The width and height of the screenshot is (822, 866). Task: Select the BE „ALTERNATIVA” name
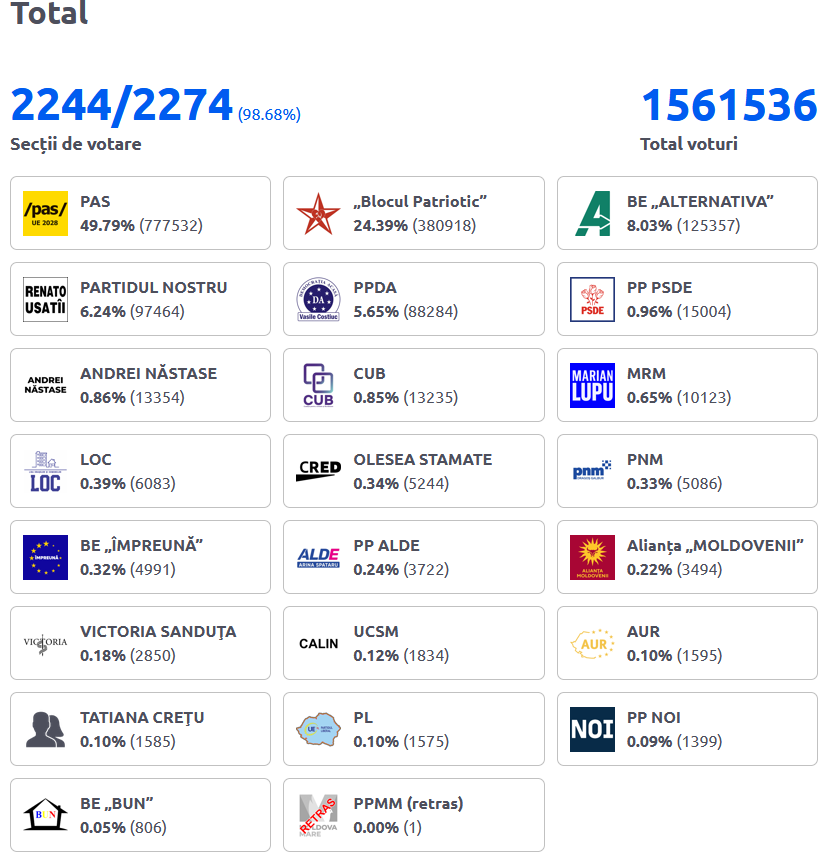tap(700, 202)
